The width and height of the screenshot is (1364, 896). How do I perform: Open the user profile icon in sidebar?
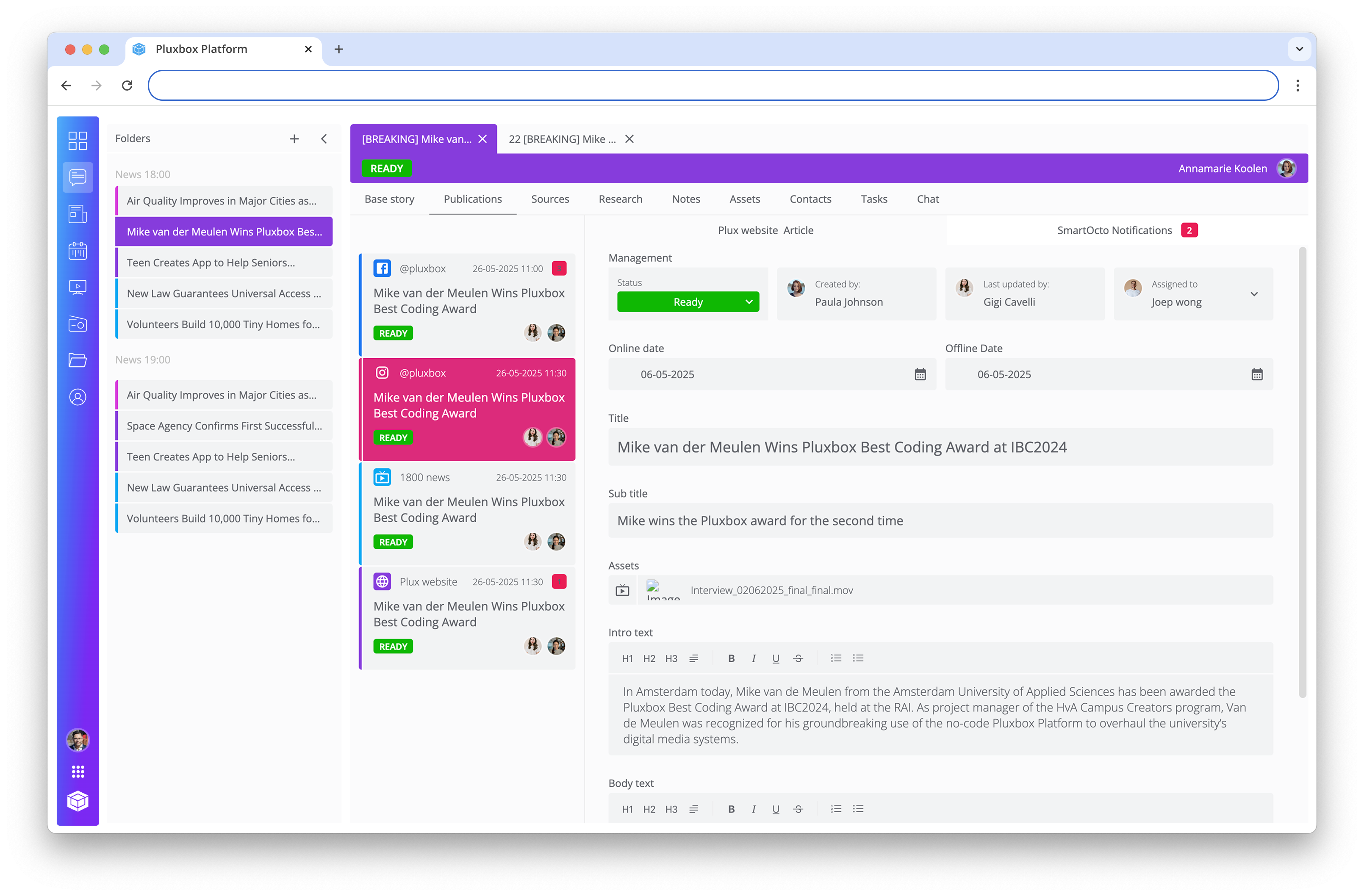pos(78,397)
